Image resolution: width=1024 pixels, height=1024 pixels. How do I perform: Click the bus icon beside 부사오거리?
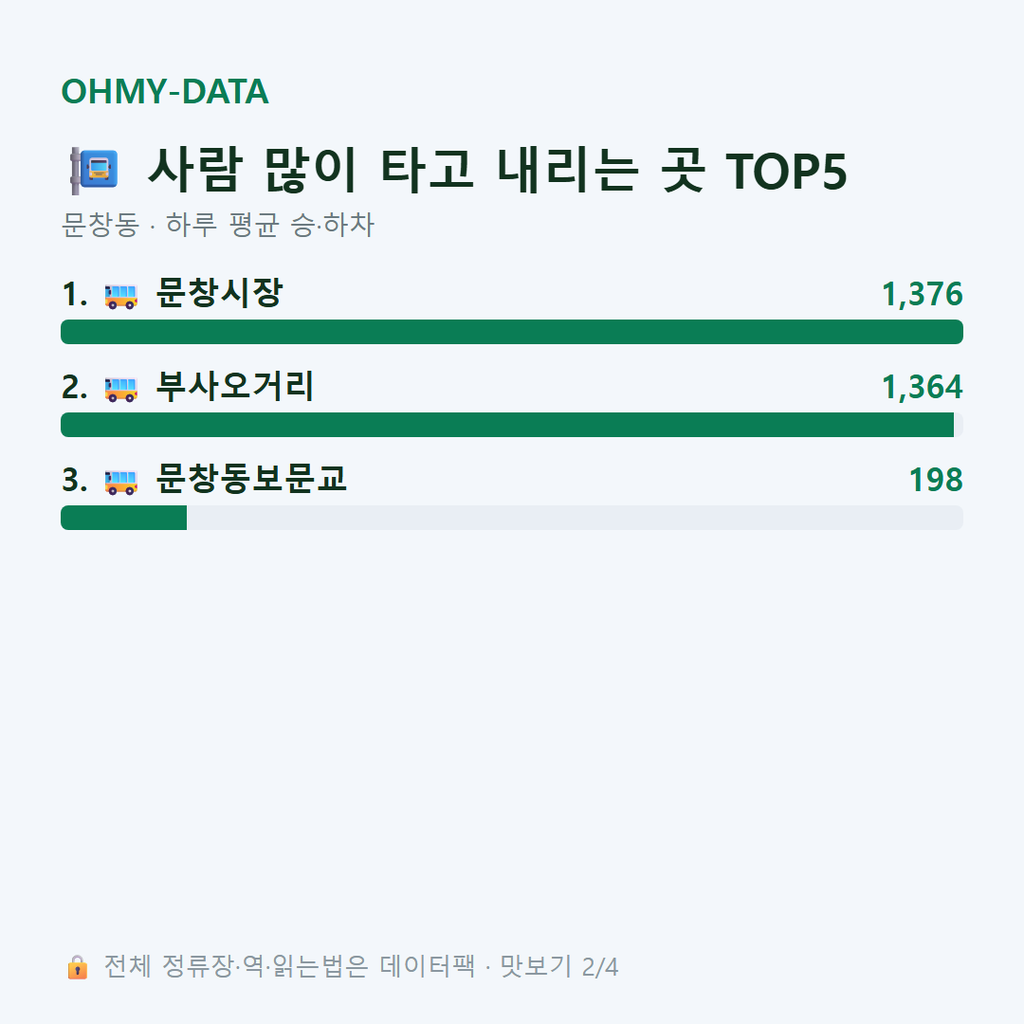pos(121,389)
